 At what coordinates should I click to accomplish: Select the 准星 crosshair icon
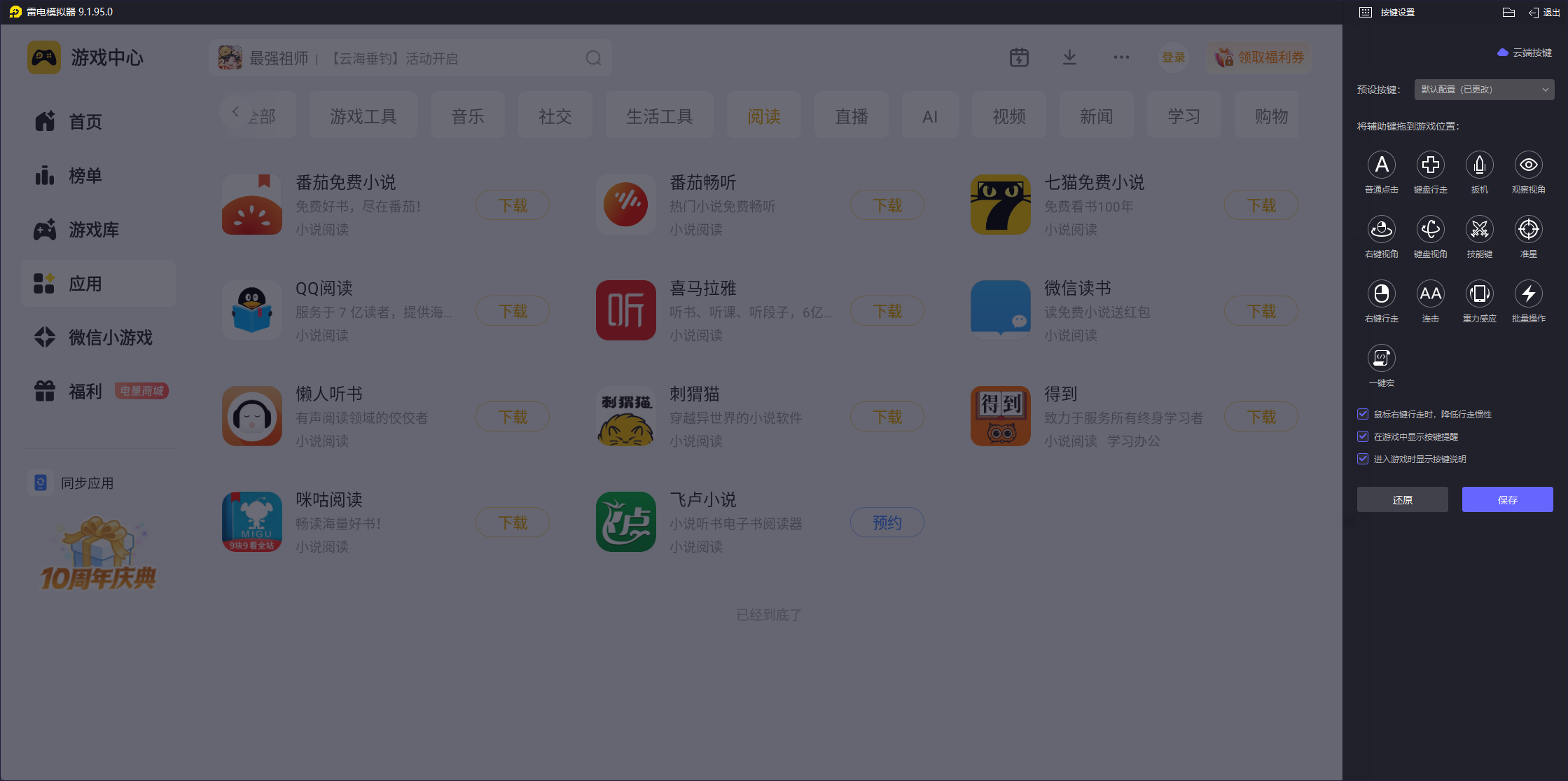1528,230
